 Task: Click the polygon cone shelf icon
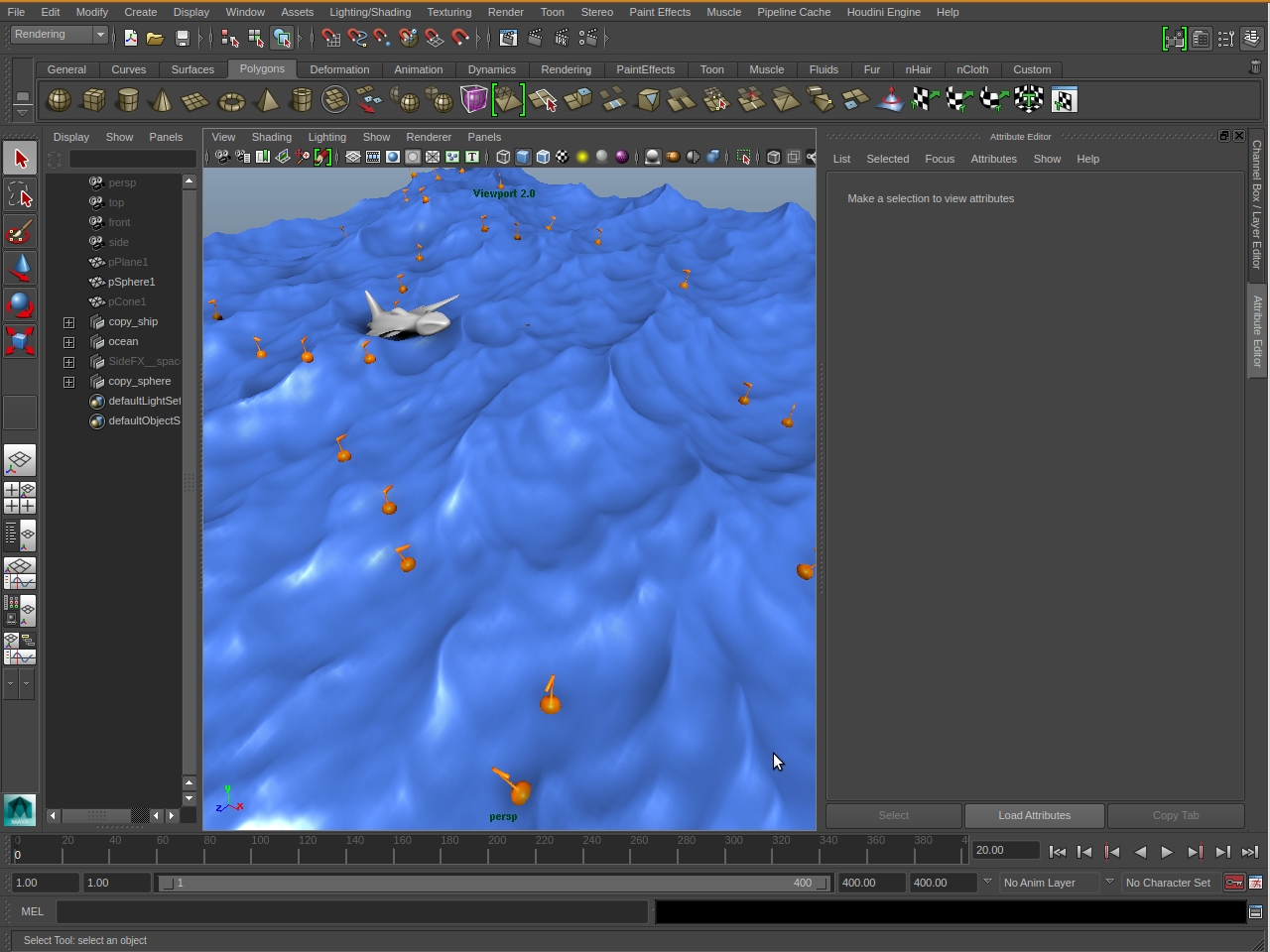click(162, 100)
